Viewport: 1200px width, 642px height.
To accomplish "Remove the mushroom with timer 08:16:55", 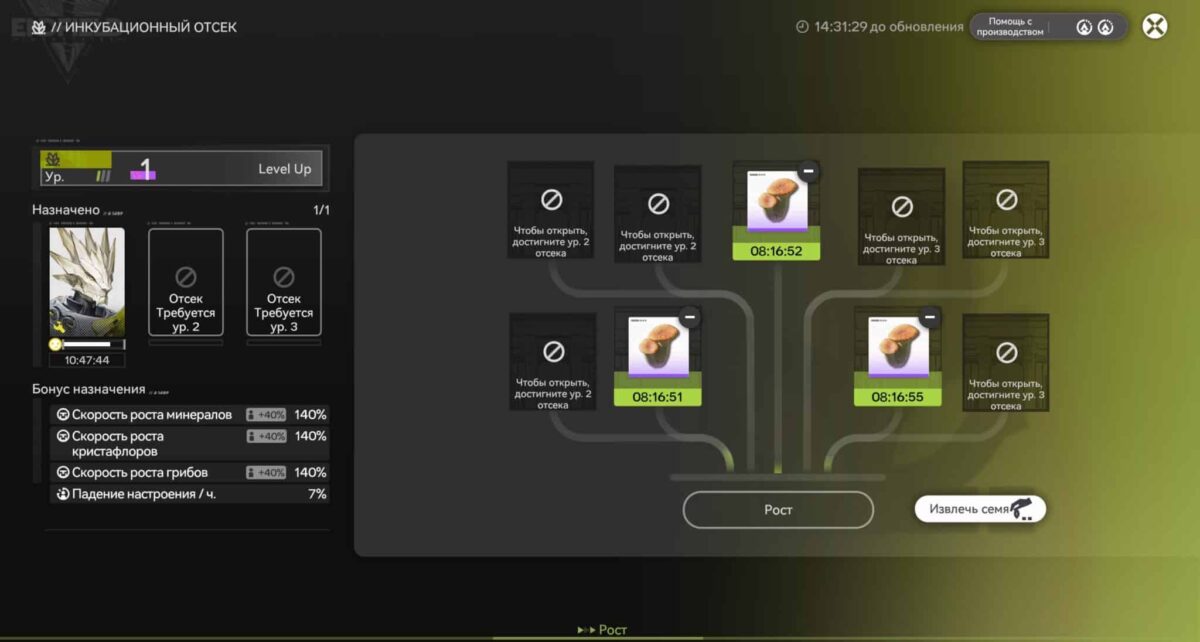I will 930,318.
